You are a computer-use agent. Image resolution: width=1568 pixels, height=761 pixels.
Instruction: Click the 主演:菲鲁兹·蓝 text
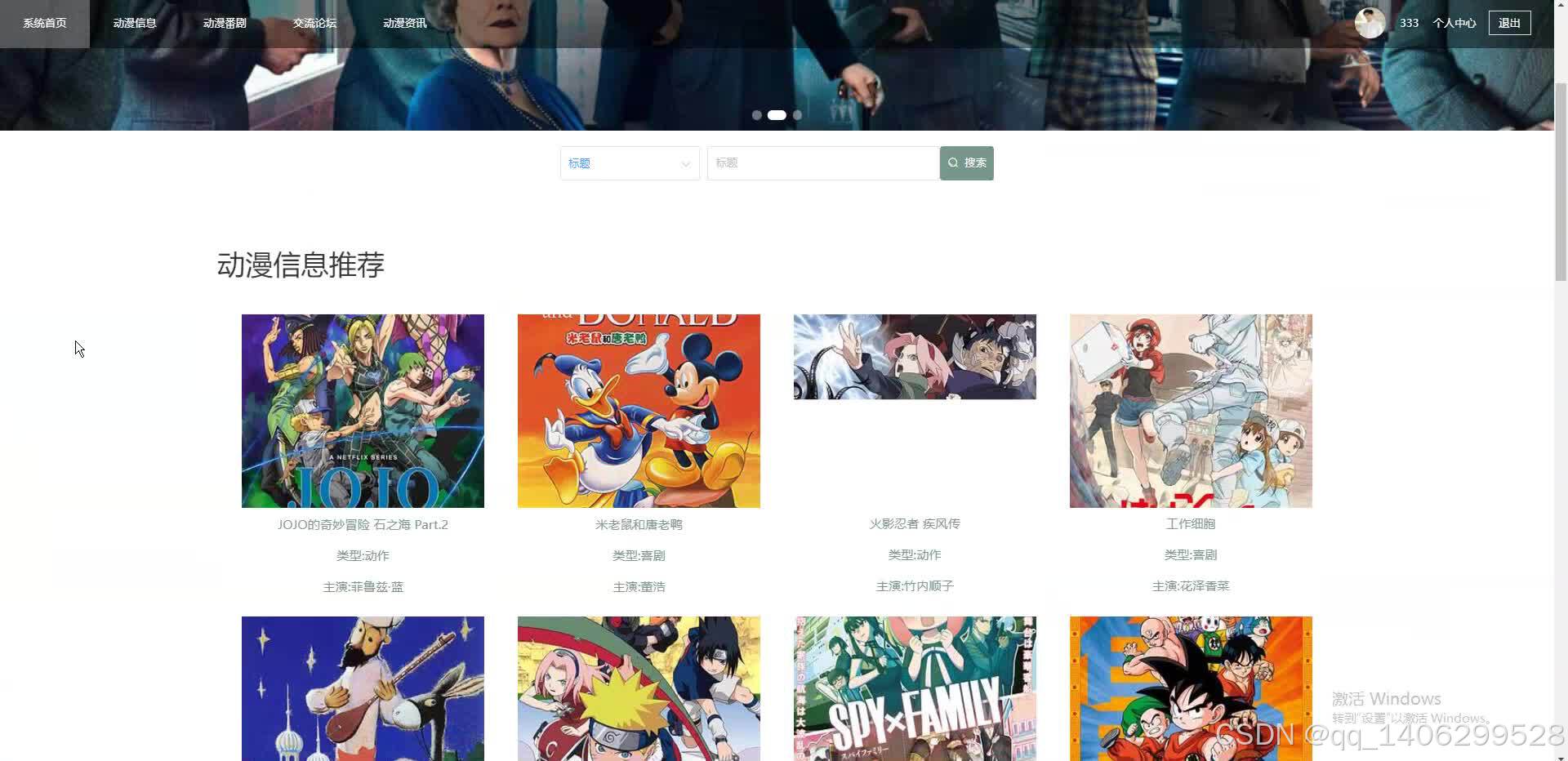[x=363, y=586]
